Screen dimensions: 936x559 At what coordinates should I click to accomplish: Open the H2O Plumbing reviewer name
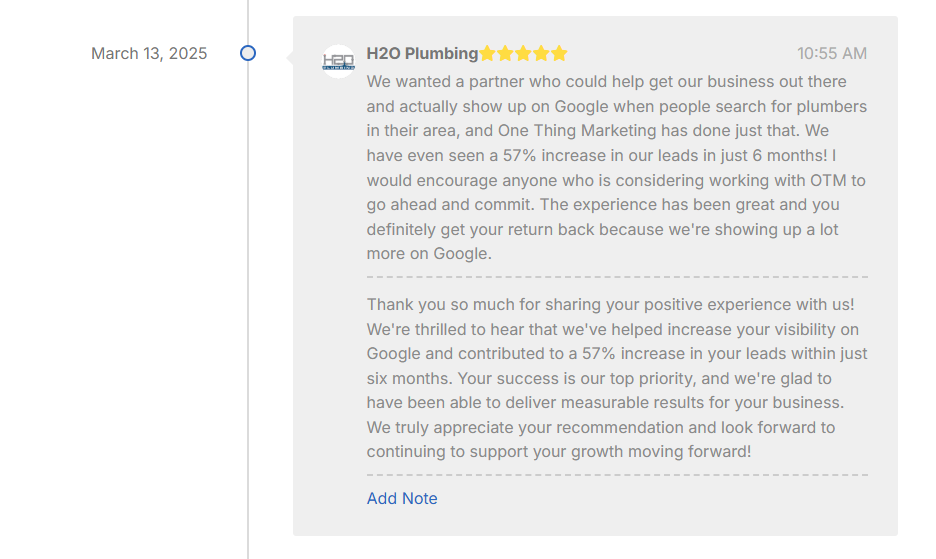coord(422,53)
